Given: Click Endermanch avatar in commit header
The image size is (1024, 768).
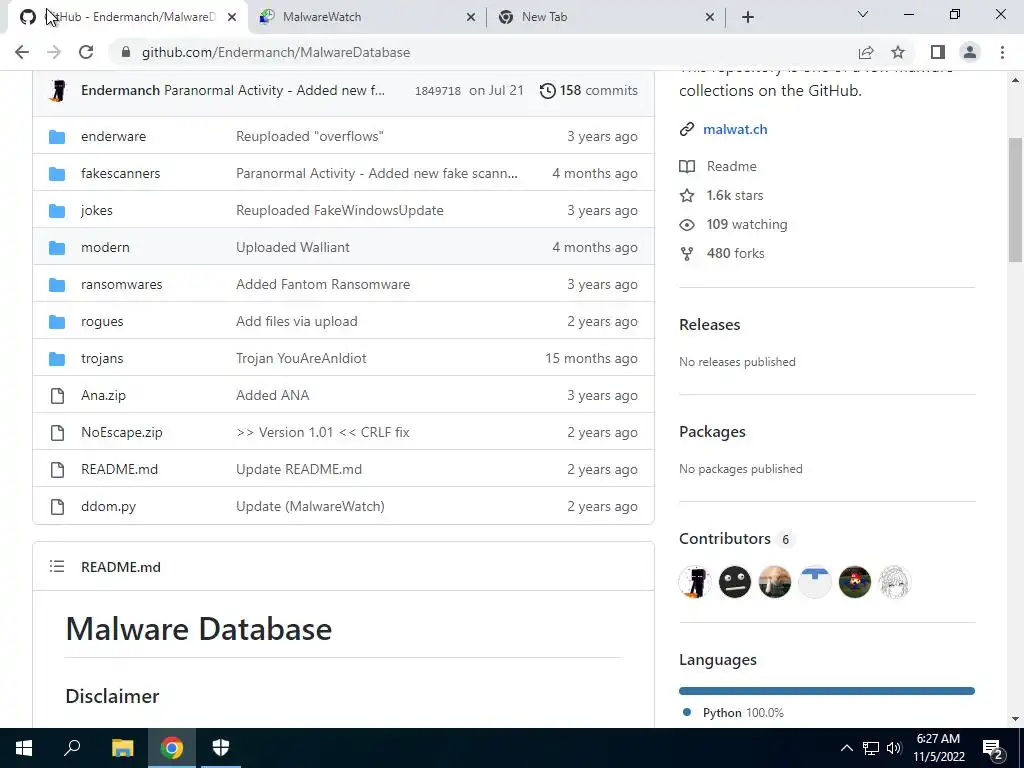Looking at the screenshot, I should tap(57, 91).
